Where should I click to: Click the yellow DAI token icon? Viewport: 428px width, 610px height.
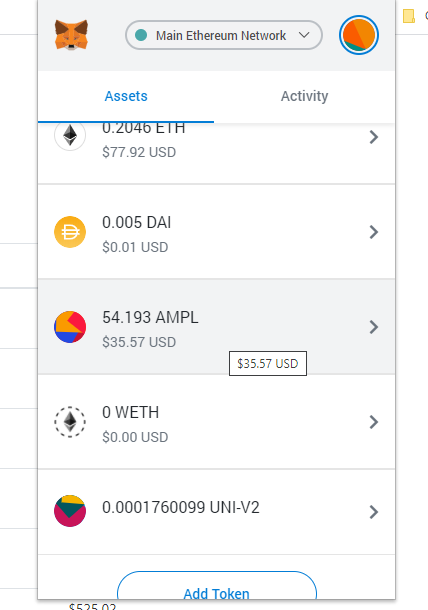(x=70, y=232)
